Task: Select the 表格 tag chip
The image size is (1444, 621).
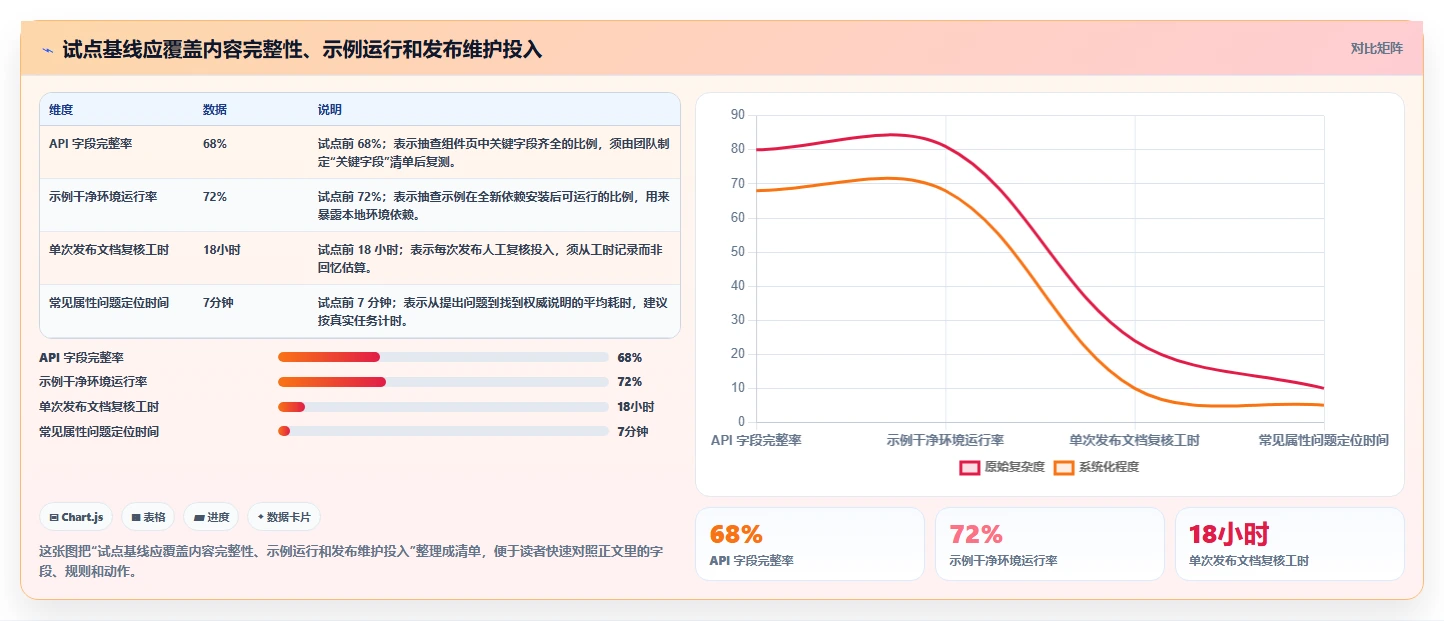Action: click(148, 517)
